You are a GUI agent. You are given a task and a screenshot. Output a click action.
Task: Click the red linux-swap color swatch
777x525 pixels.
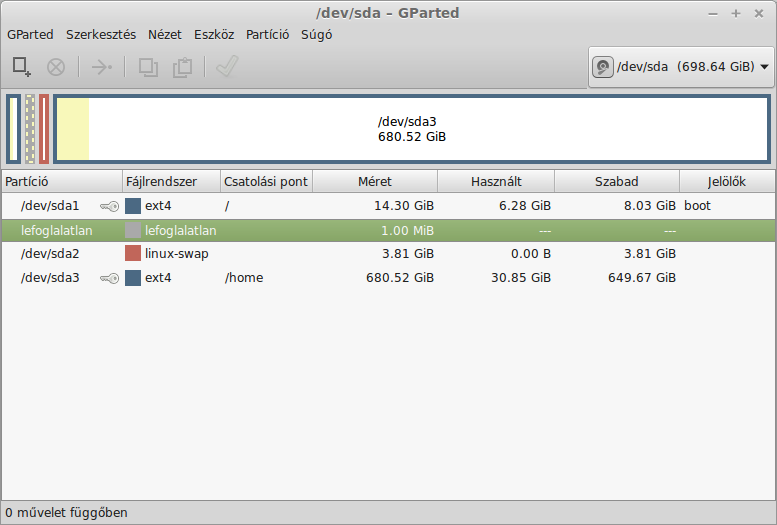pos(133,253)
